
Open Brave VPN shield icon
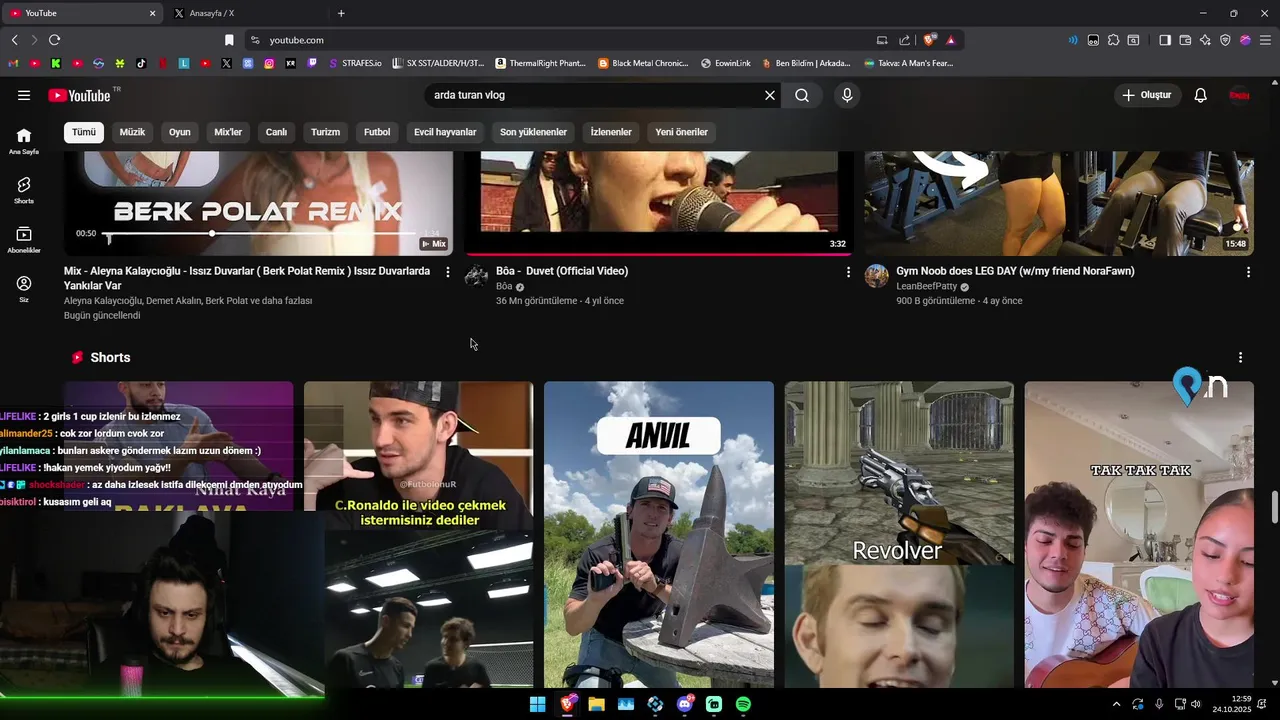coord(1225,40)
